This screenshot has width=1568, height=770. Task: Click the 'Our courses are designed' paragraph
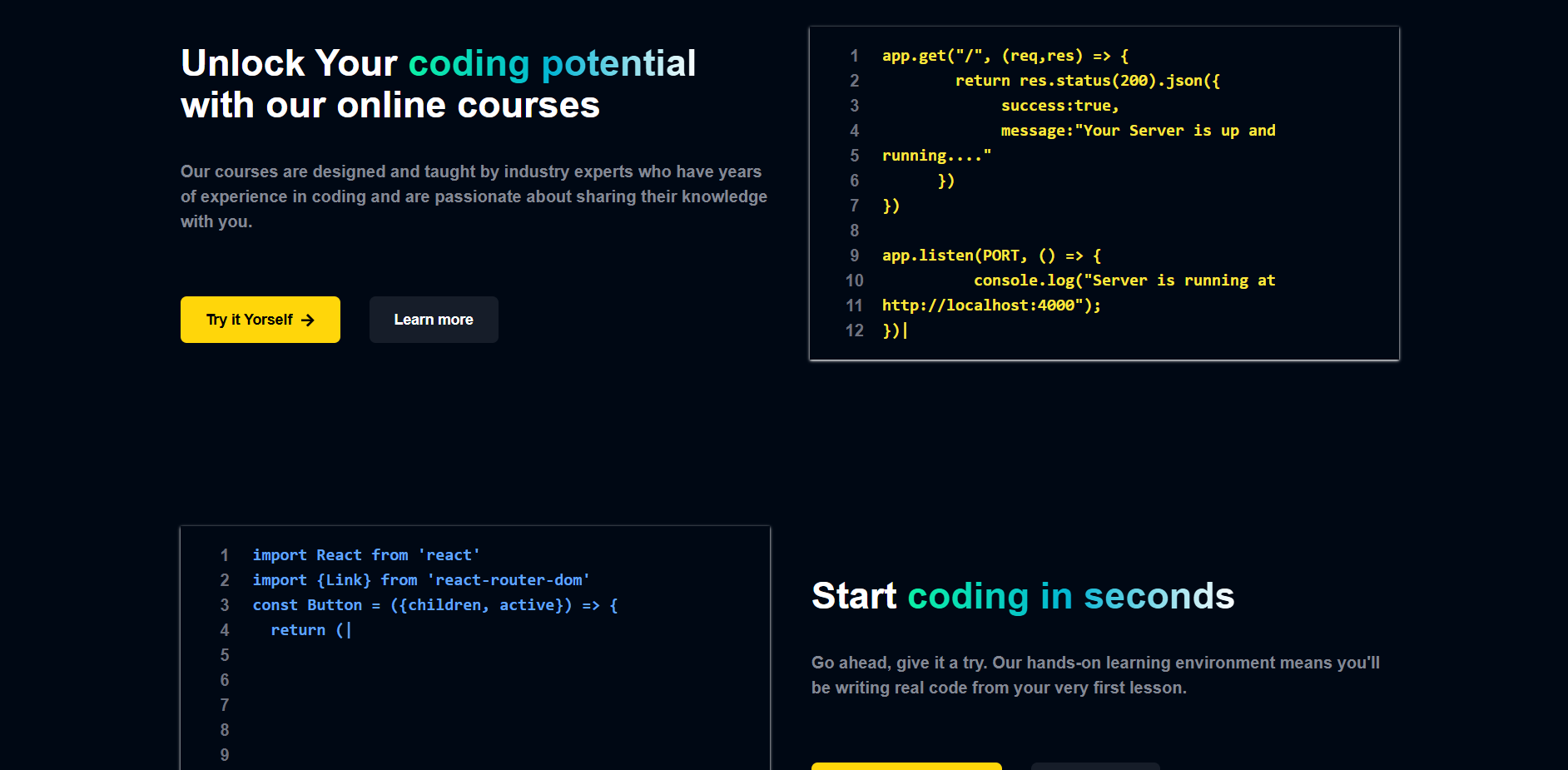(474, 196)
